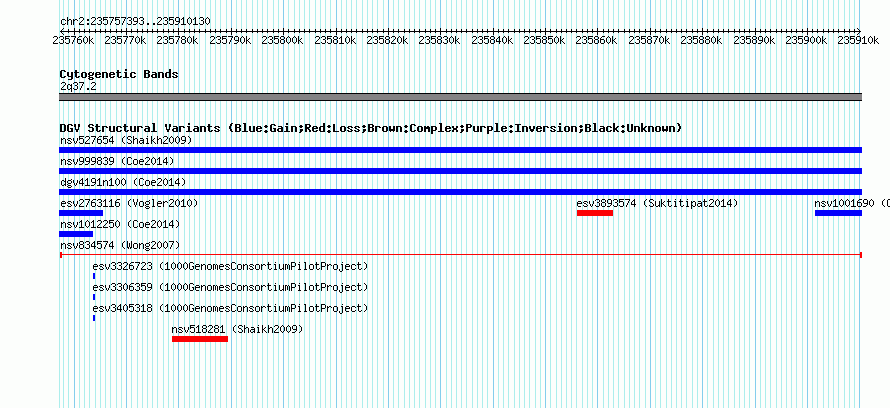Image resolution: width=890 pixels, height=408 pixels.
Task: Click ruler position 235830k
Action: (440, 40)
